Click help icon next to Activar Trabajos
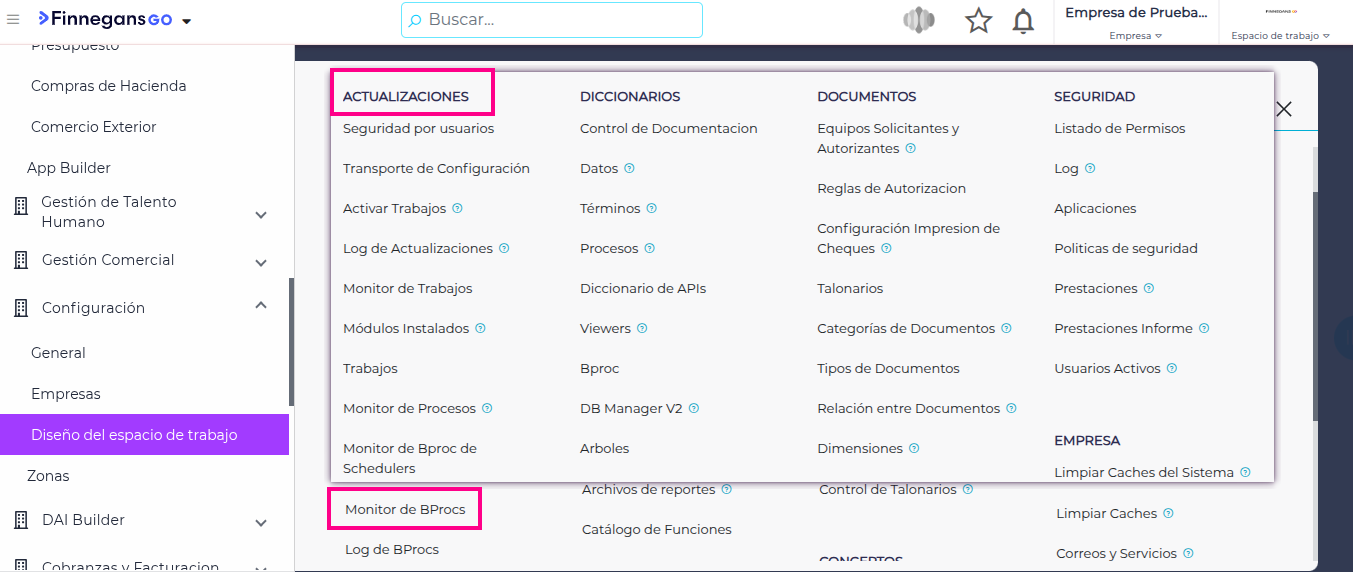 [x=457, y=209]
